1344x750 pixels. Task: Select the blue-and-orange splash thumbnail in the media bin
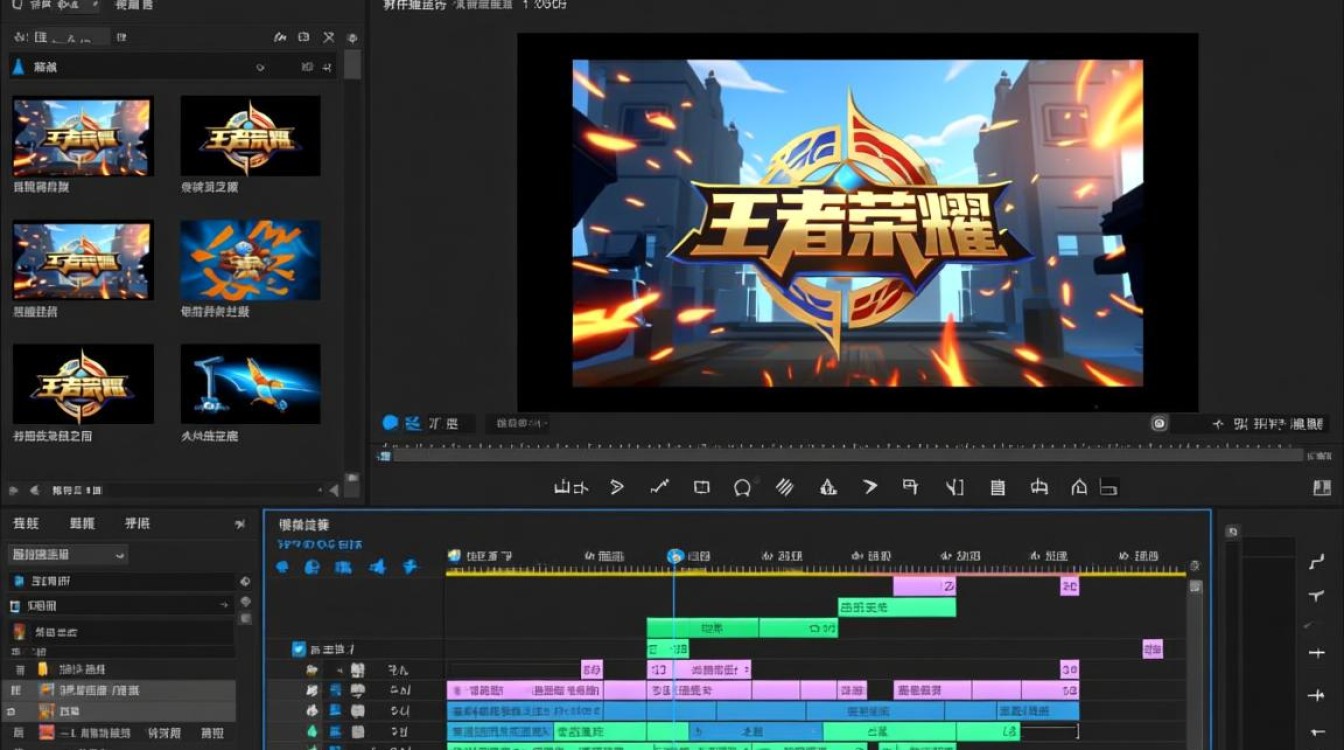coord(250,260)
